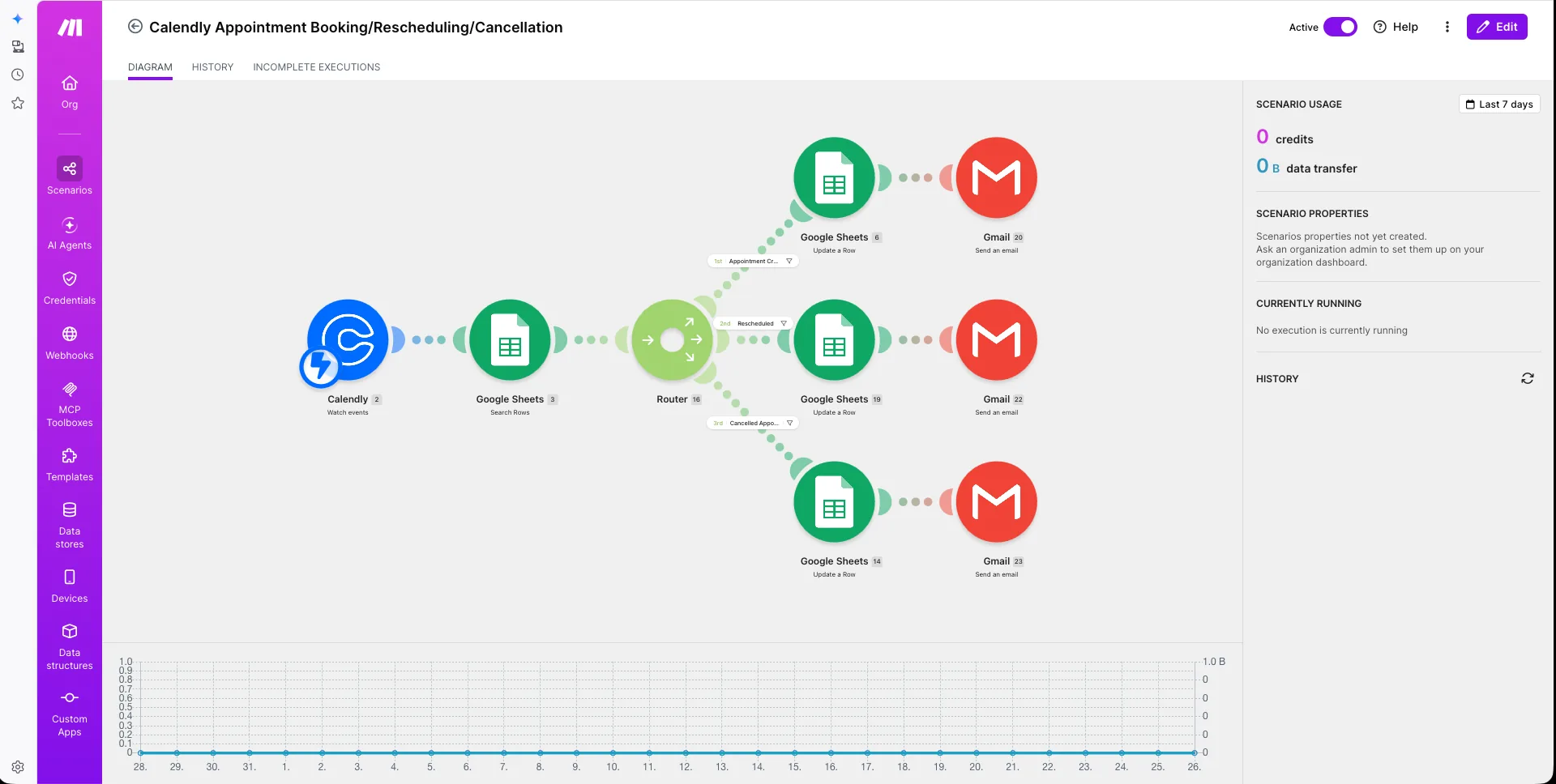Image resolution: width=1556 pixels, height=784 pixels.
Task: Select Gmail module 20 Send an email
Action: point(996,178)
